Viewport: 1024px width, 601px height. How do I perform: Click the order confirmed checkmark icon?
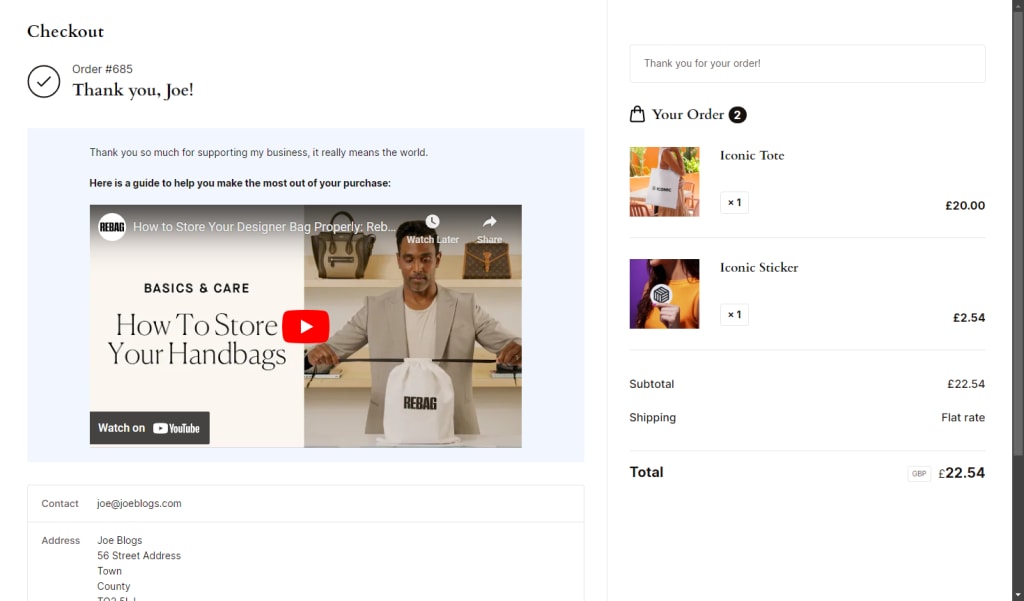coord(44,82)
